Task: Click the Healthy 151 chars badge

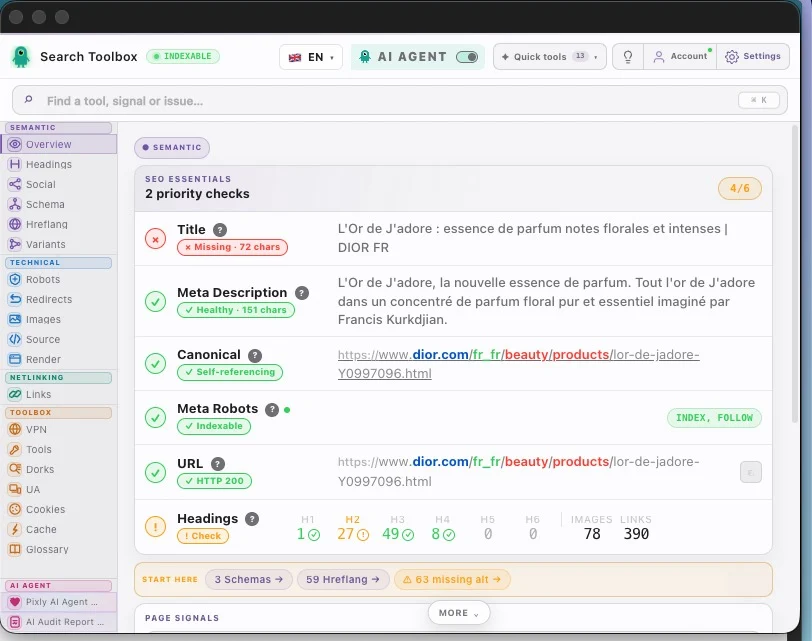Action: click(236, 310)
